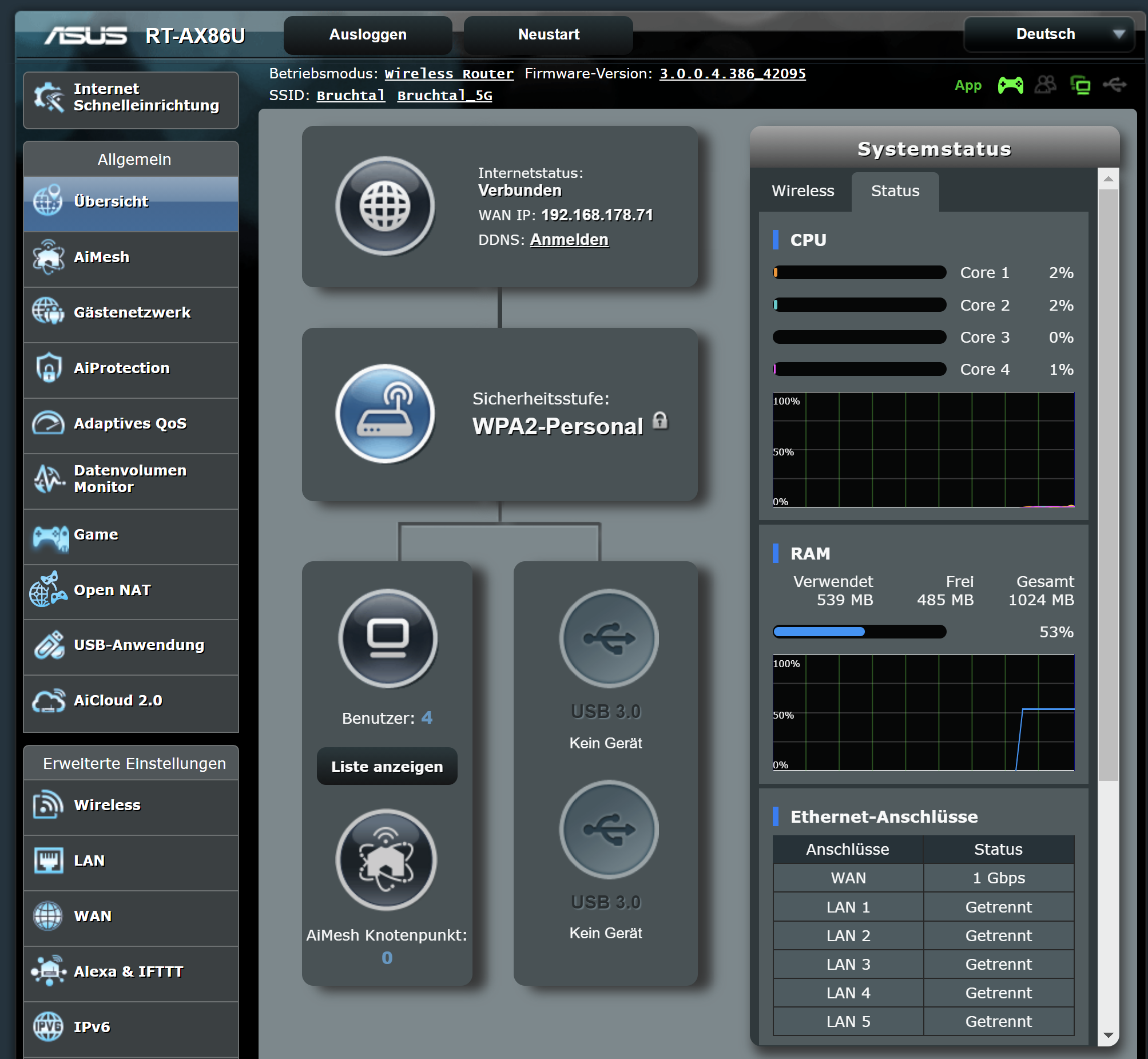Click the Benutzer count 4
The width and height of the screenshot is (1148, 1059).
427,717
